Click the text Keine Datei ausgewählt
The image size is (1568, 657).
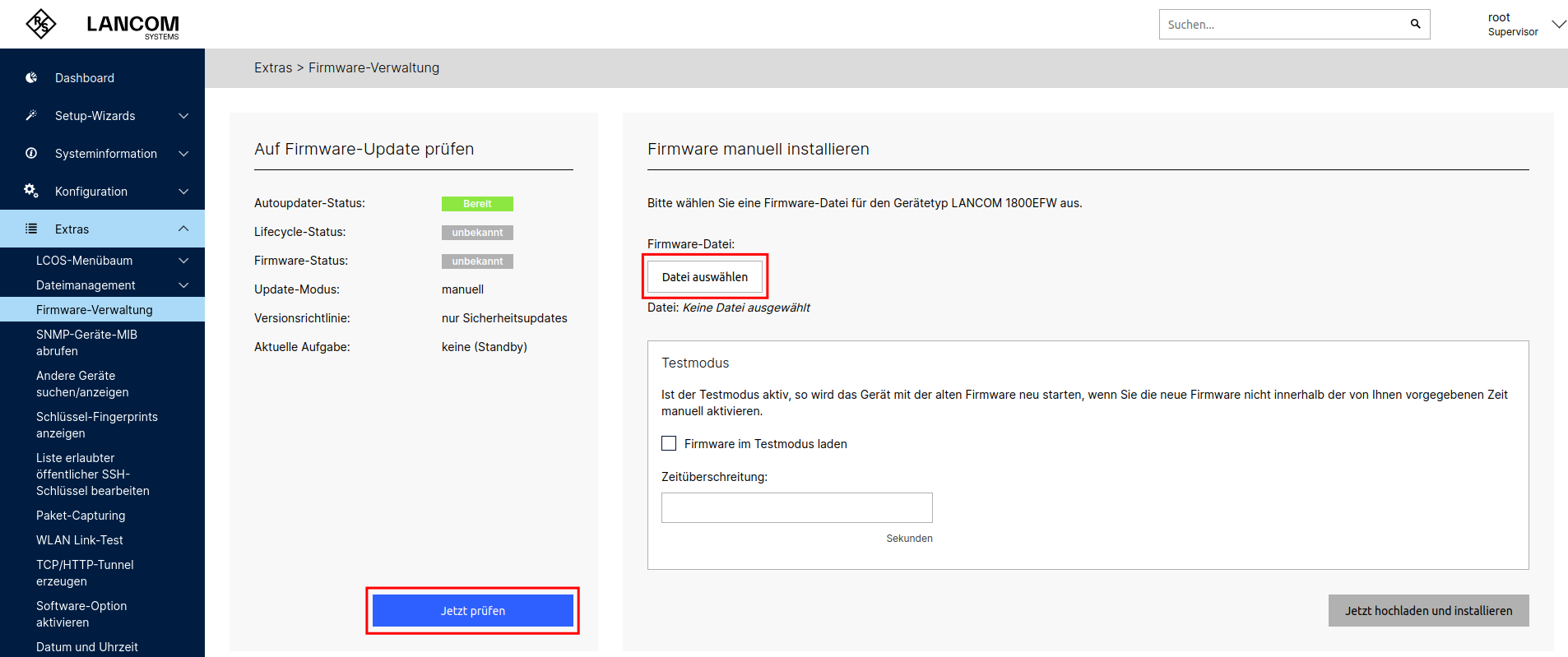[x=746, y=308]
